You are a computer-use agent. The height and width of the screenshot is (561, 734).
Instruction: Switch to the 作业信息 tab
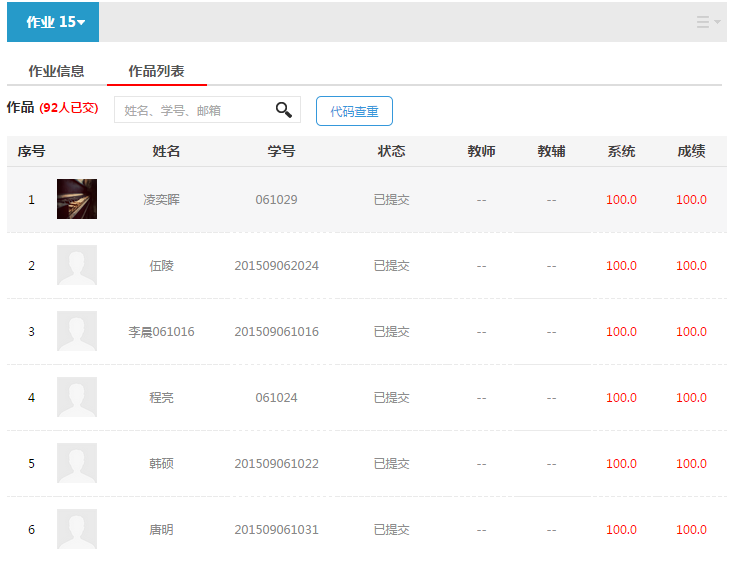pos(56,71)
